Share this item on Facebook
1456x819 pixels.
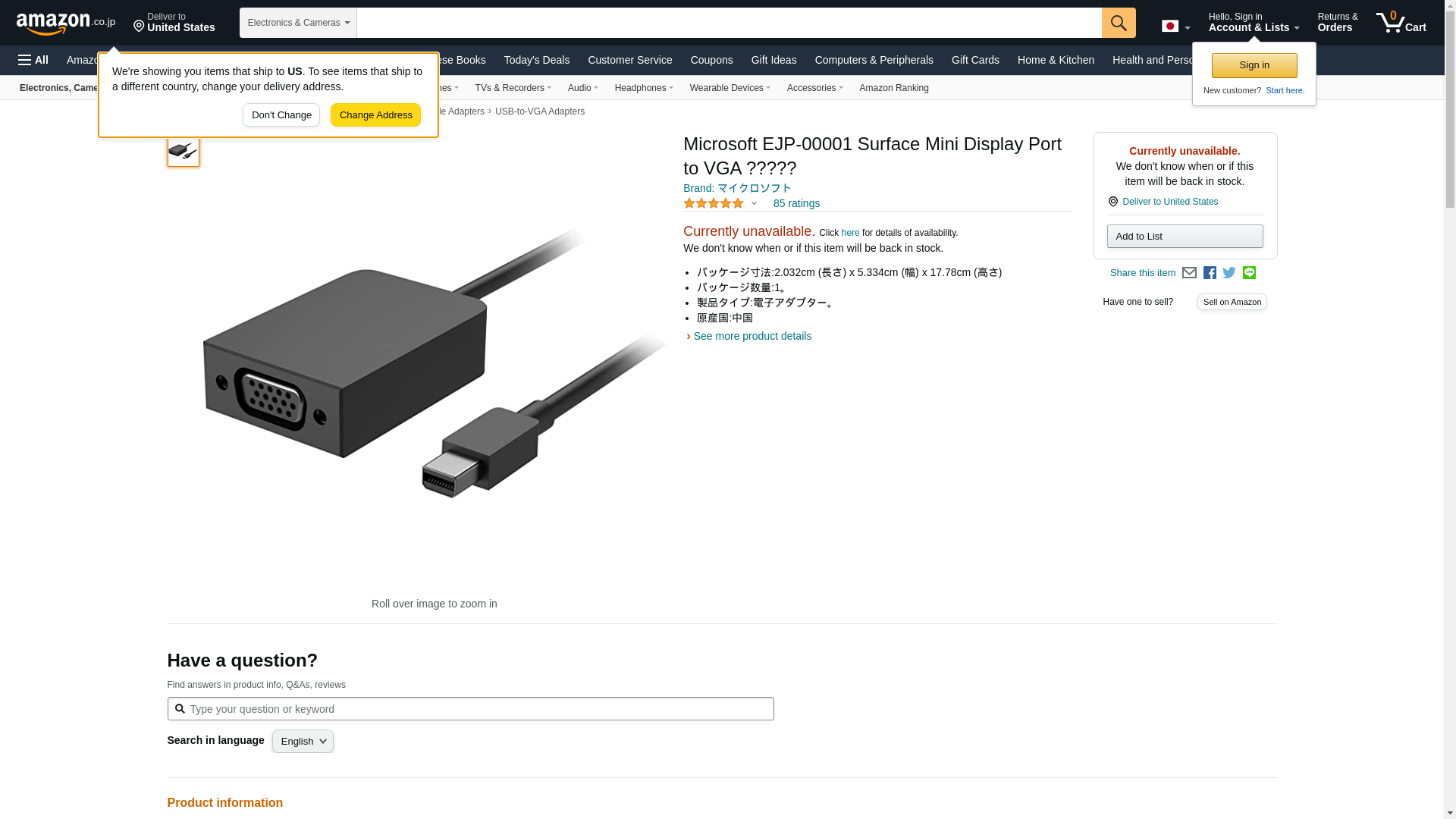pyautogui.click(x=1210, y=273)
